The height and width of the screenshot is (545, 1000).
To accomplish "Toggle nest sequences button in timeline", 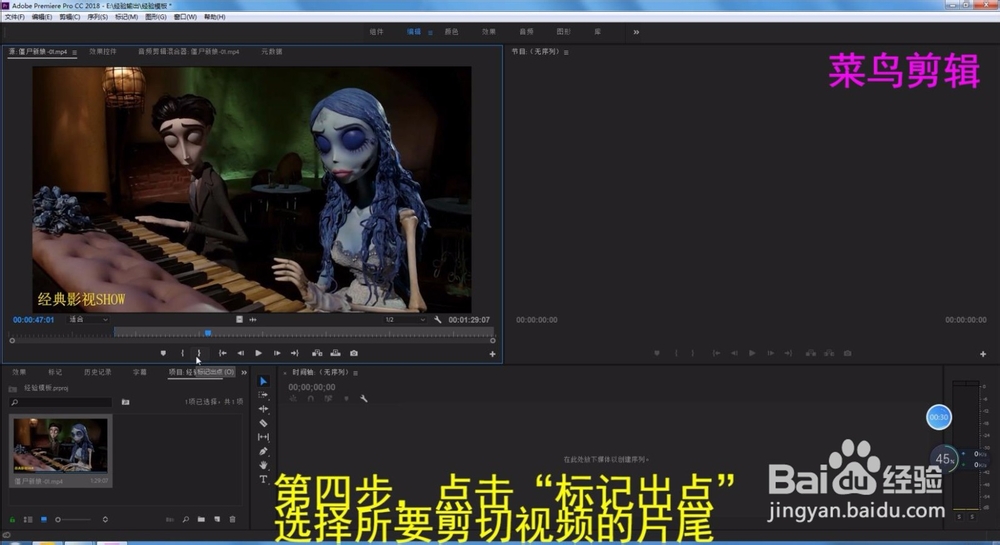I will click(293, 398).
